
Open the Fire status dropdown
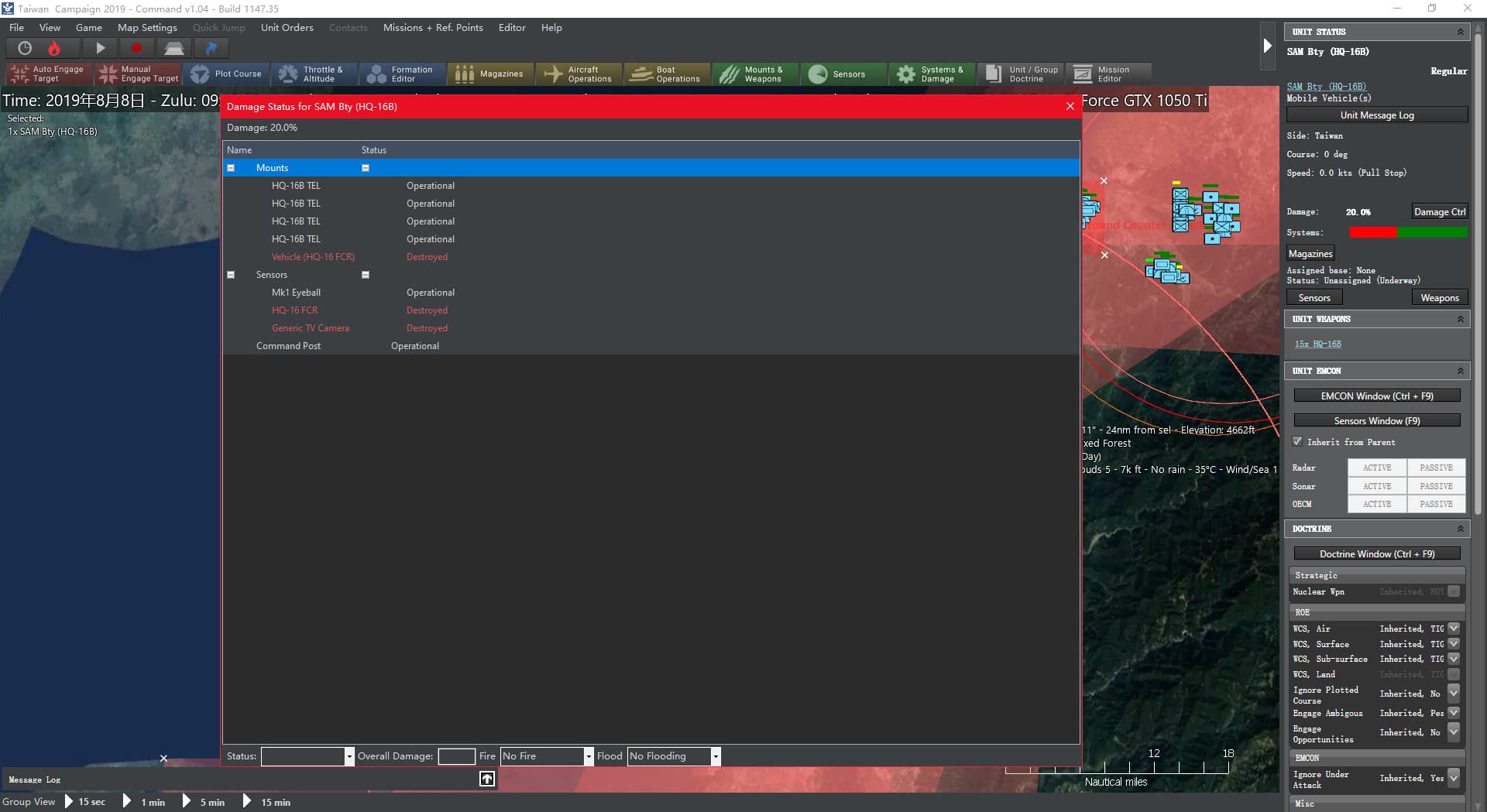tap(589, 756)
